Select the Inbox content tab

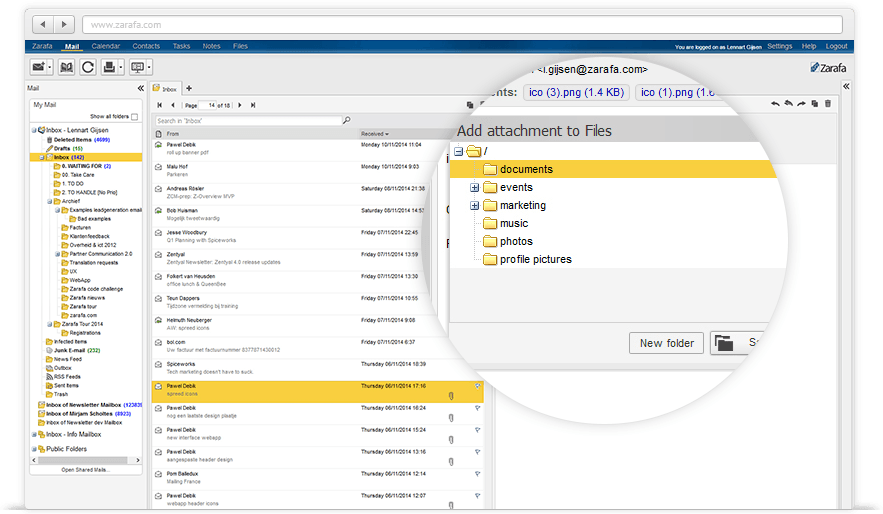click(165, 88)
